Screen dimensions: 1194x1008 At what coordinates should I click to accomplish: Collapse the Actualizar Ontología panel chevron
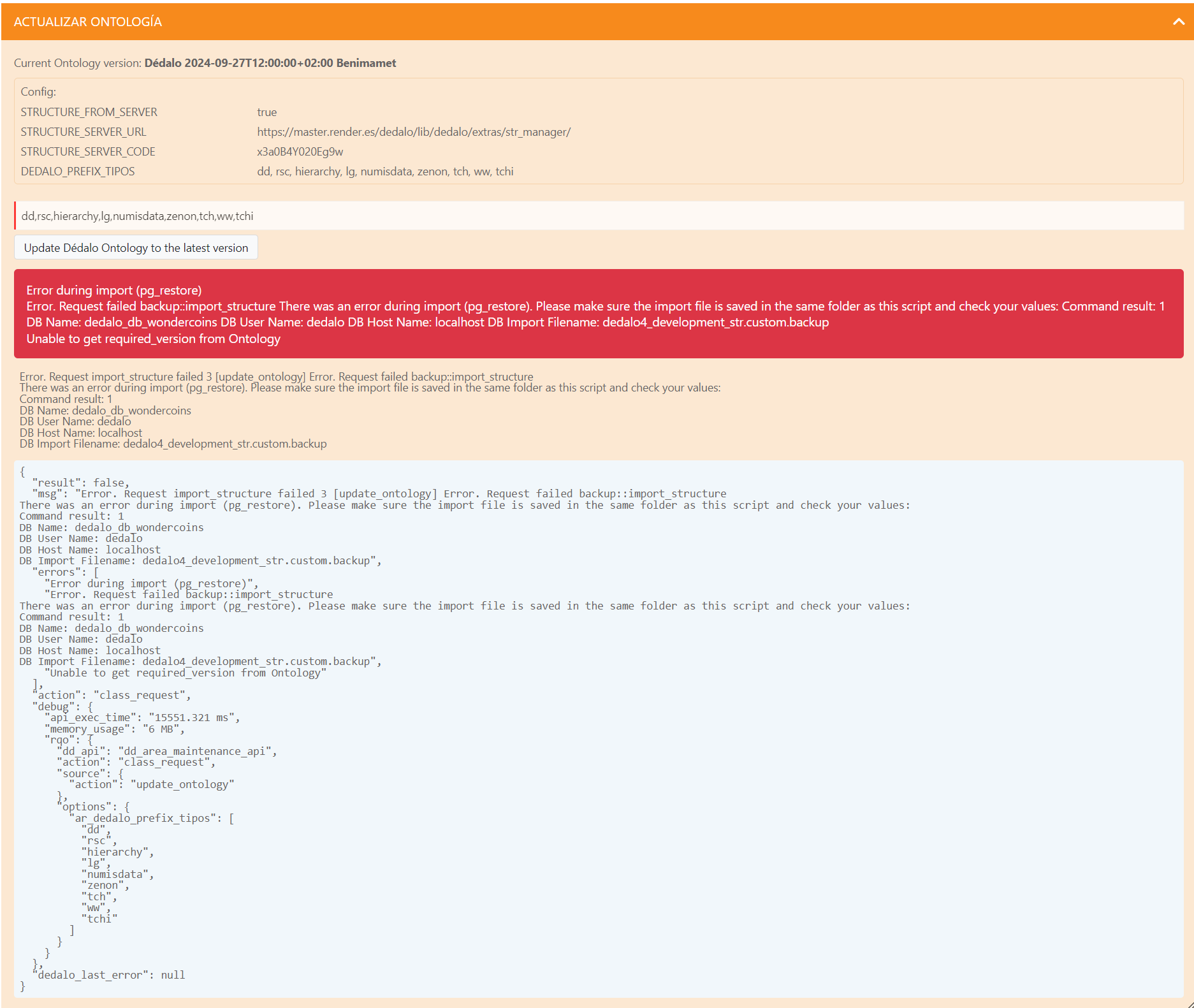pyautogui.click(x=1179, y=22)
